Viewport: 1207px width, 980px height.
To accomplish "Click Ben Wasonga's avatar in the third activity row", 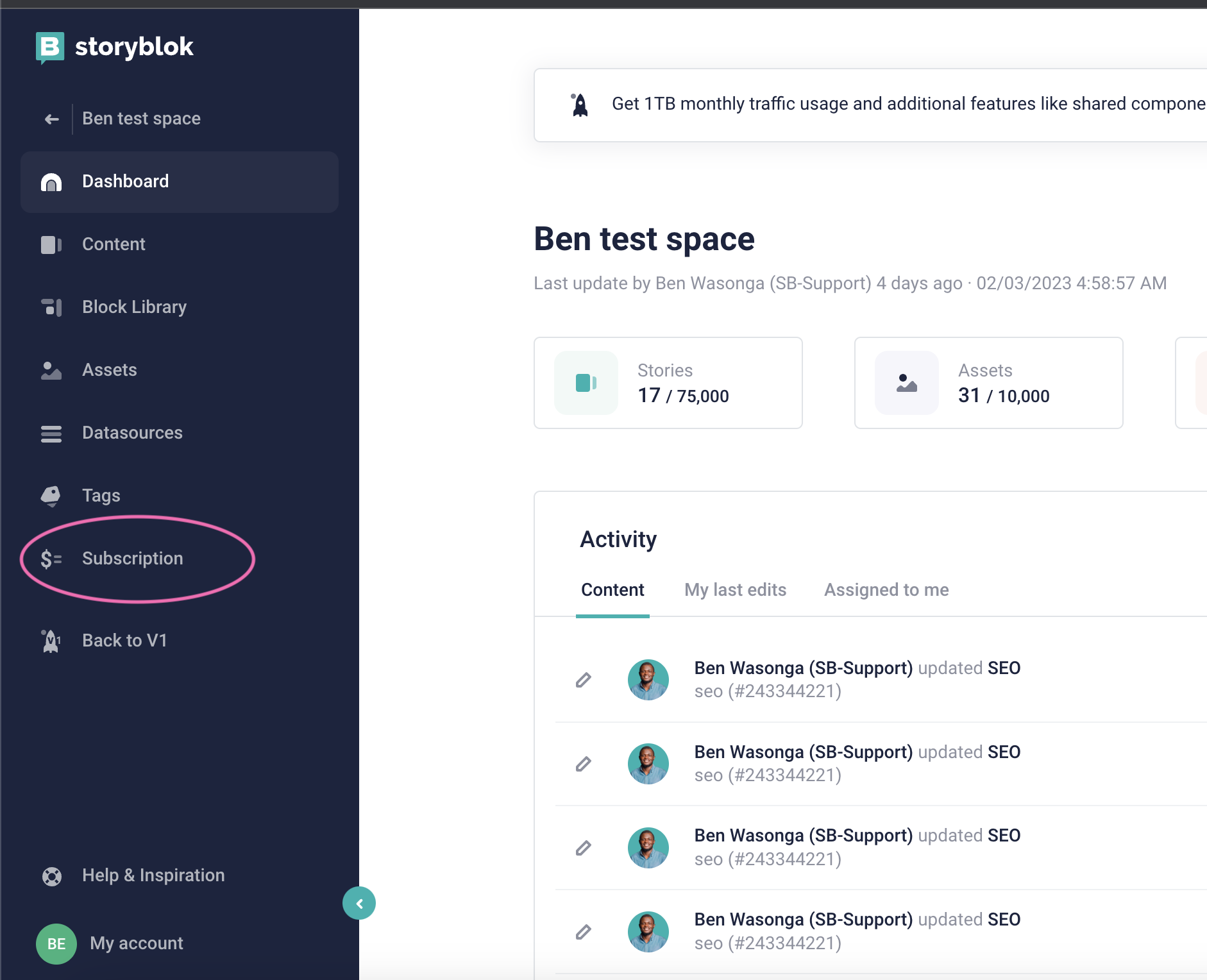I will (x=648, y=848).
